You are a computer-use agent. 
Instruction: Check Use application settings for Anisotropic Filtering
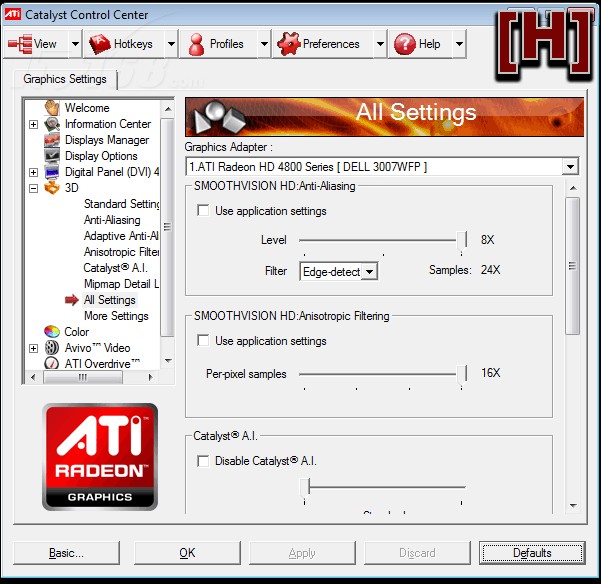click(x=203, y=340)
